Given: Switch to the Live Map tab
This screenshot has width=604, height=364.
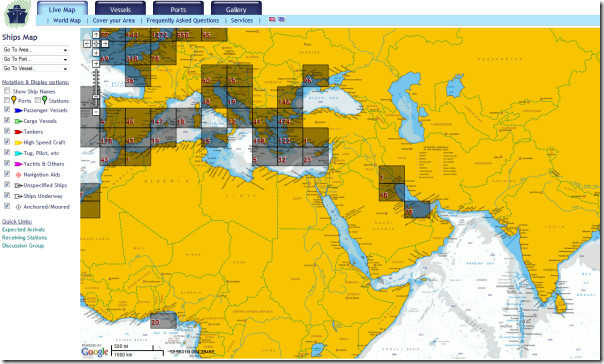Looking at the screenshot, I should (x=62, y=9).
